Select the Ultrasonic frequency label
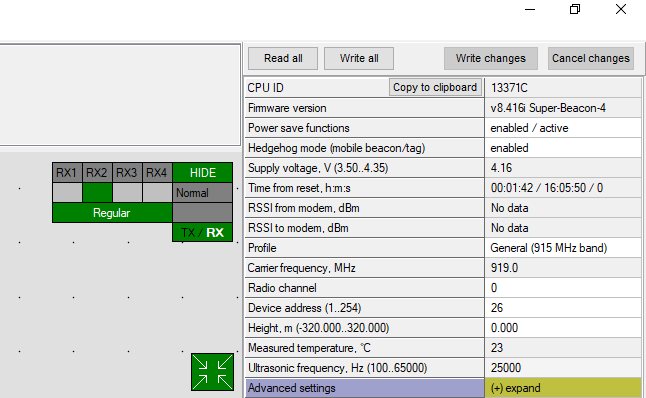Screen dimensions: 646x398 coord(337,368)
